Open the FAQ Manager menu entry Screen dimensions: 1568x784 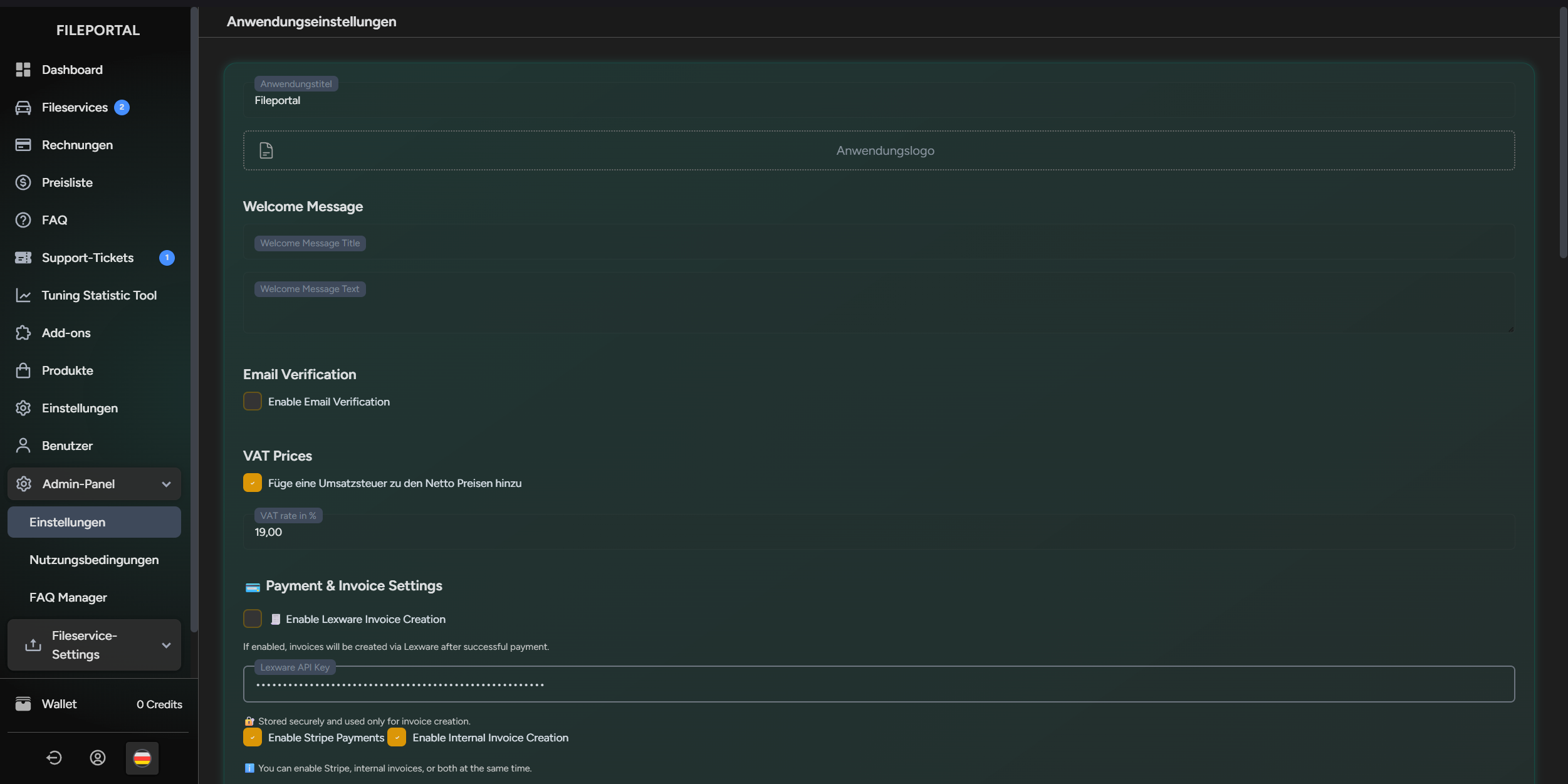pyautogui.click(x=68, y=597)
